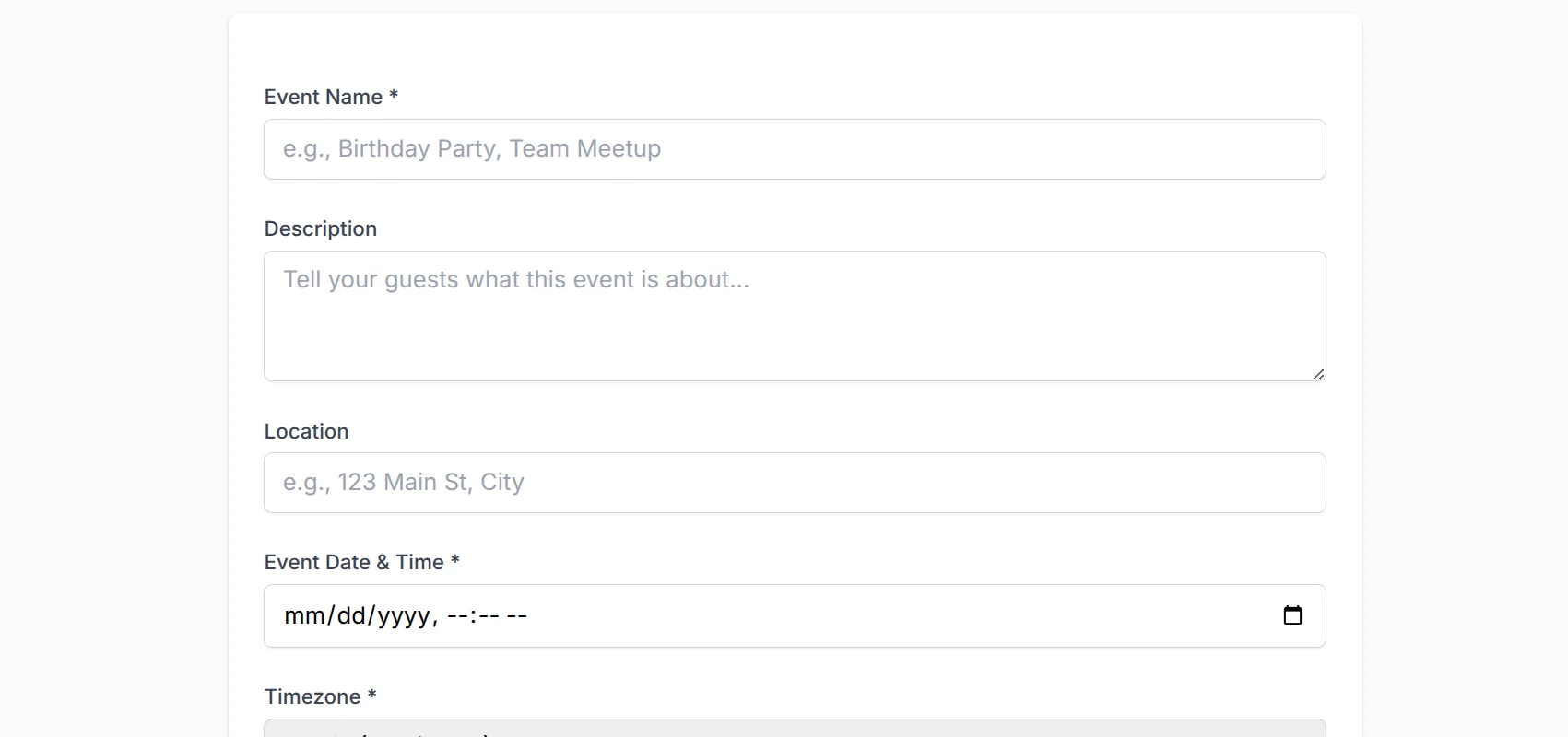Select the AM/PM segment of the time input
1568x737 pixels.
pyautogui.click(x=516, y=615)
